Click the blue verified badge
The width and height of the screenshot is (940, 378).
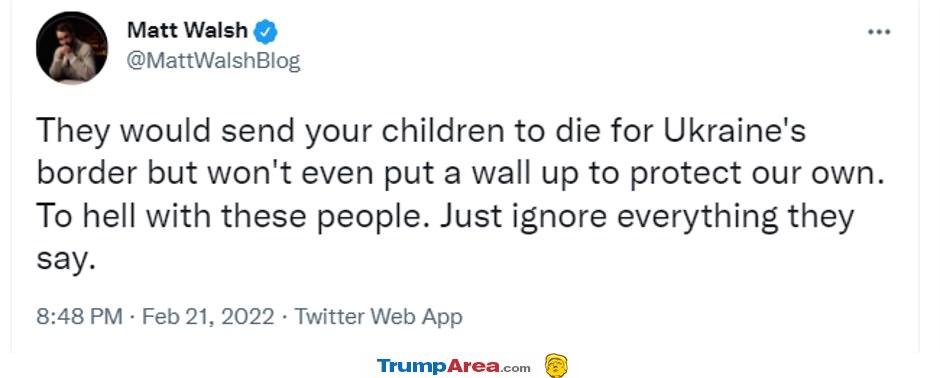coord(266,31)
